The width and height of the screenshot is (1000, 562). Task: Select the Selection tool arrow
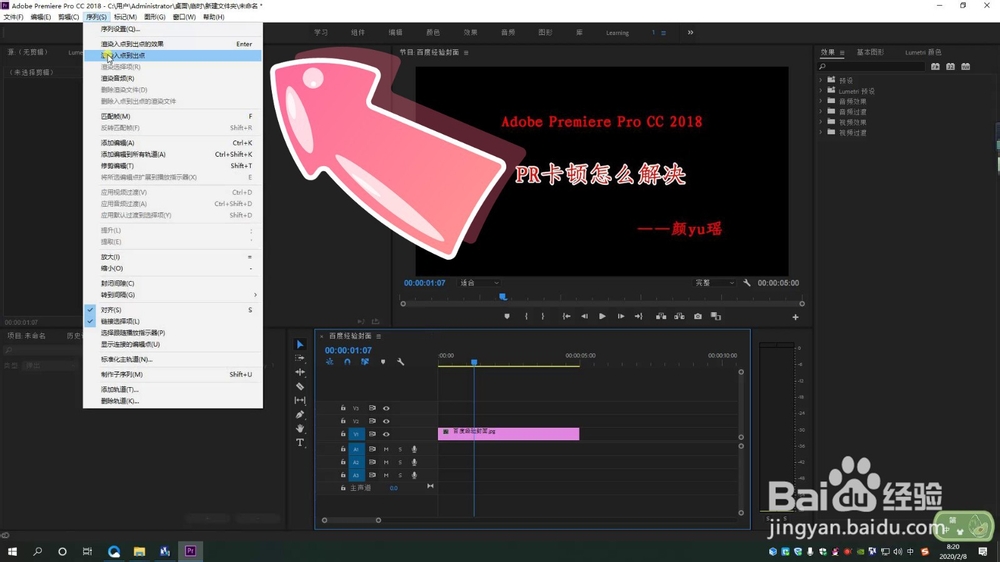point(300,344)
